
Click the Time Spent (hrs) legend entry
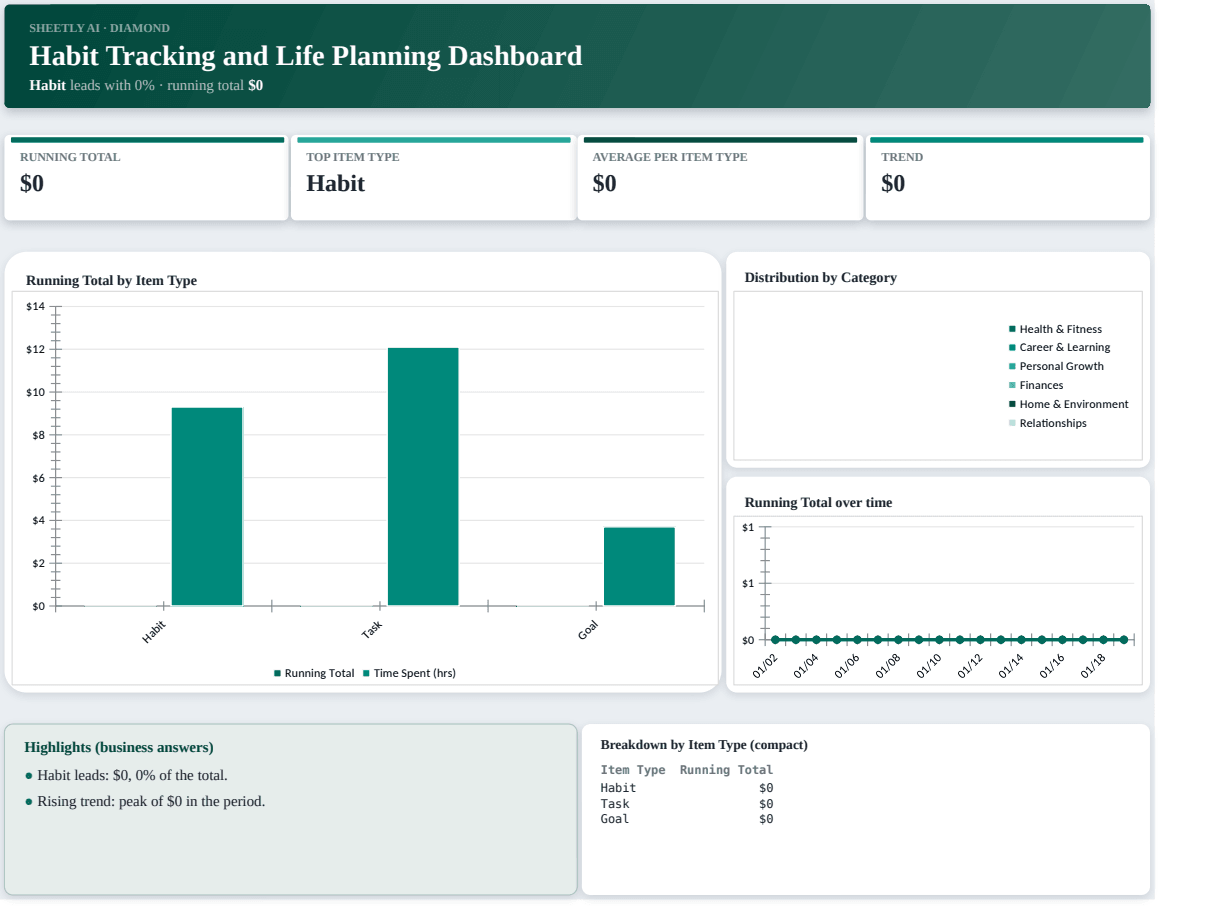pyautogui.click(x=409, y=674)
